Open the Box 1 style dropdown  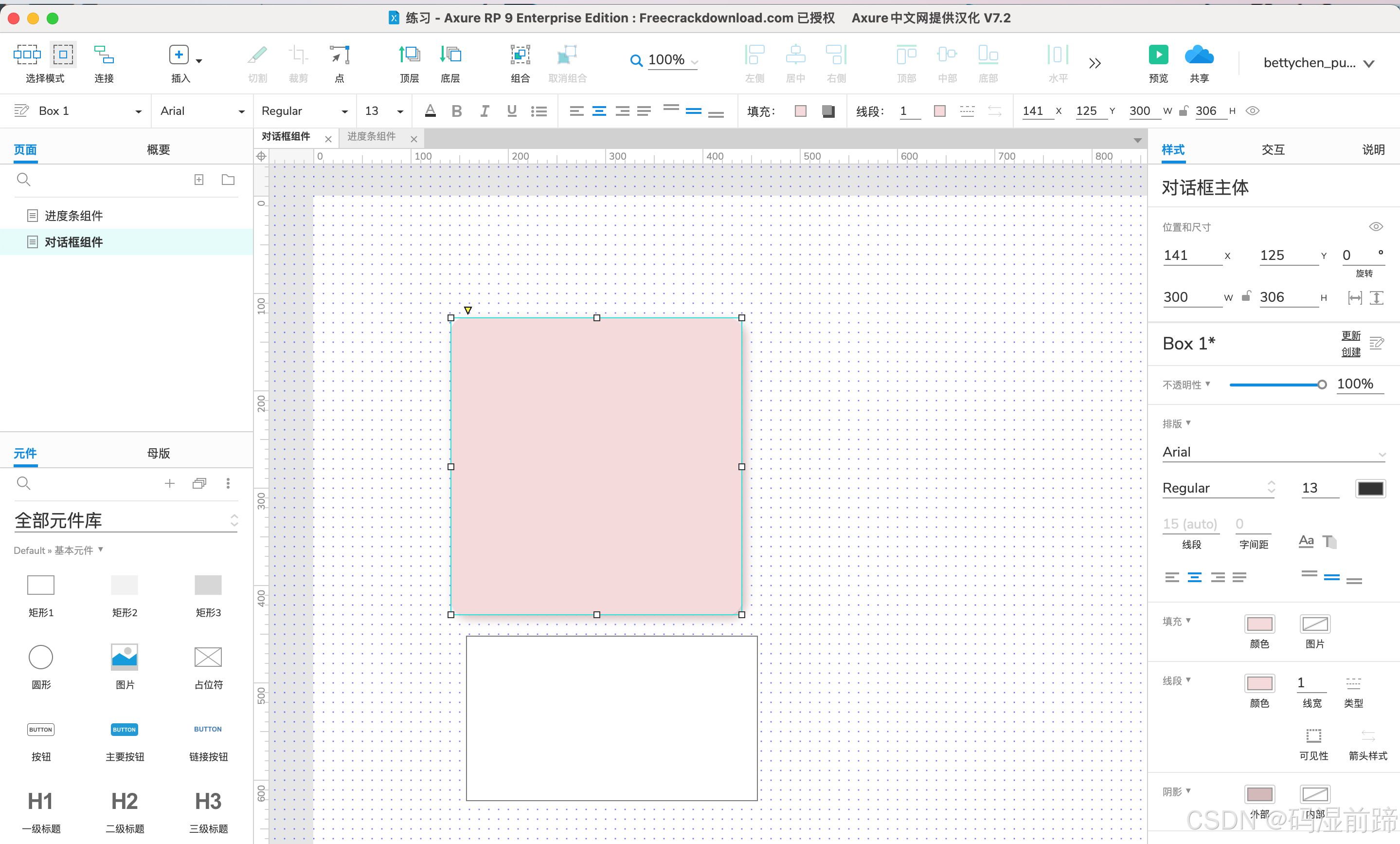(x=138, y=111)
